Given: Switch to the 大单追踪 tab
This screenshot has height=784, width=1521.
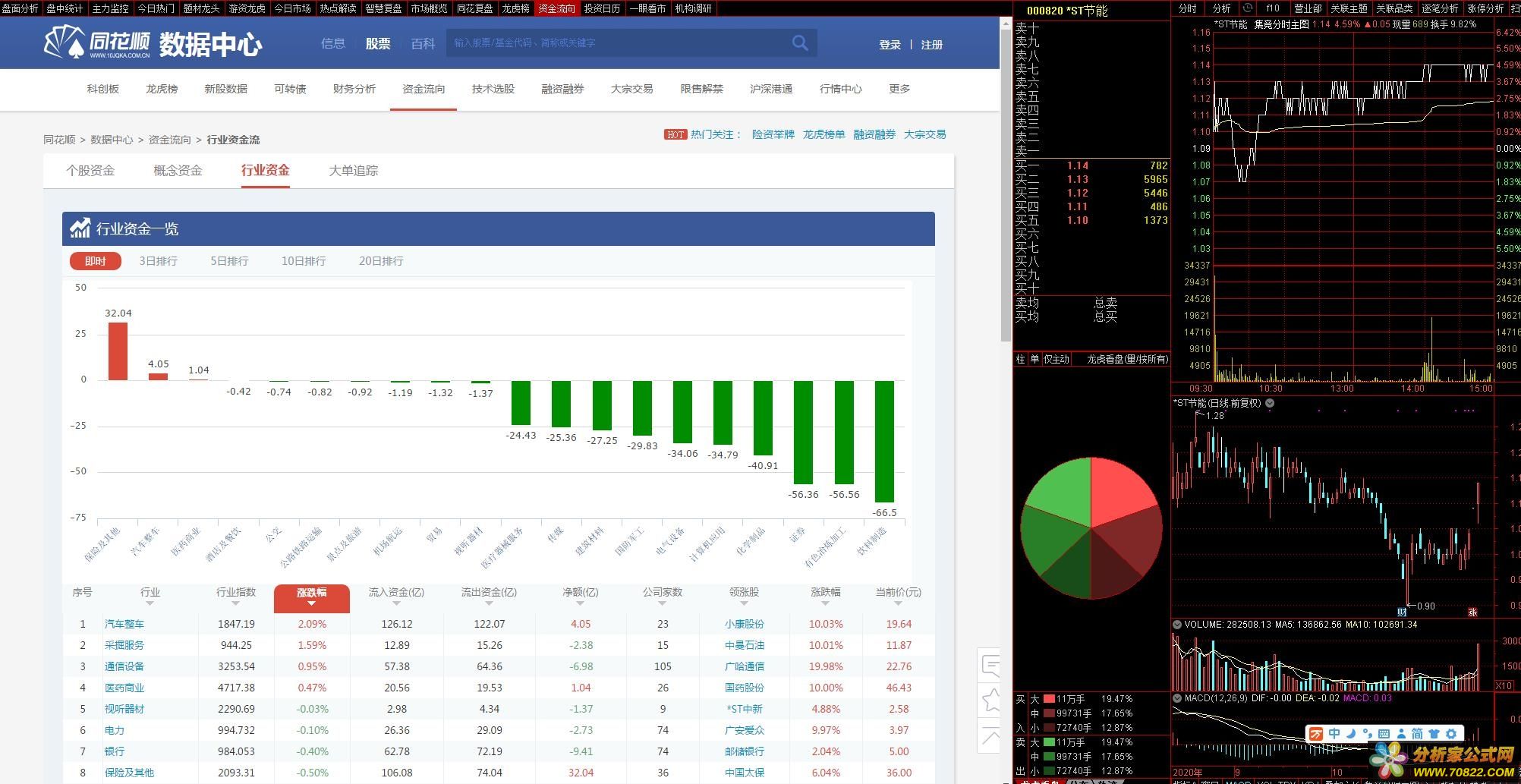Looking at the screenshot, I should coord(354,171).
